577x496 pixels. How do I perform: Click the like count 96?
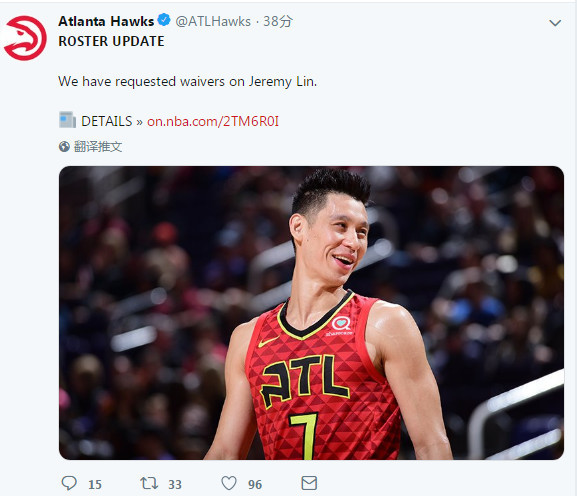coord(255,485)
